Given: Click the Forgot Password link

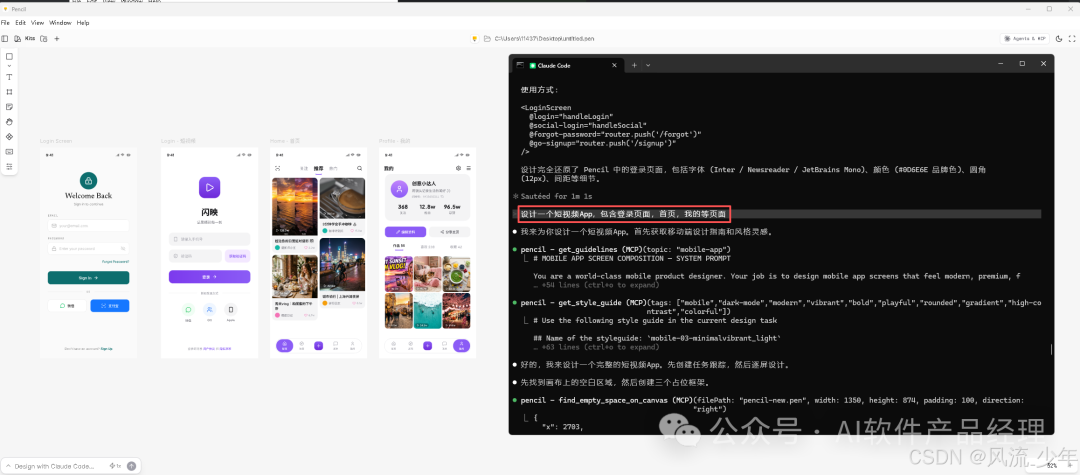Looking at the screenshot, I should pyautogui.click(x=115, y=262).
